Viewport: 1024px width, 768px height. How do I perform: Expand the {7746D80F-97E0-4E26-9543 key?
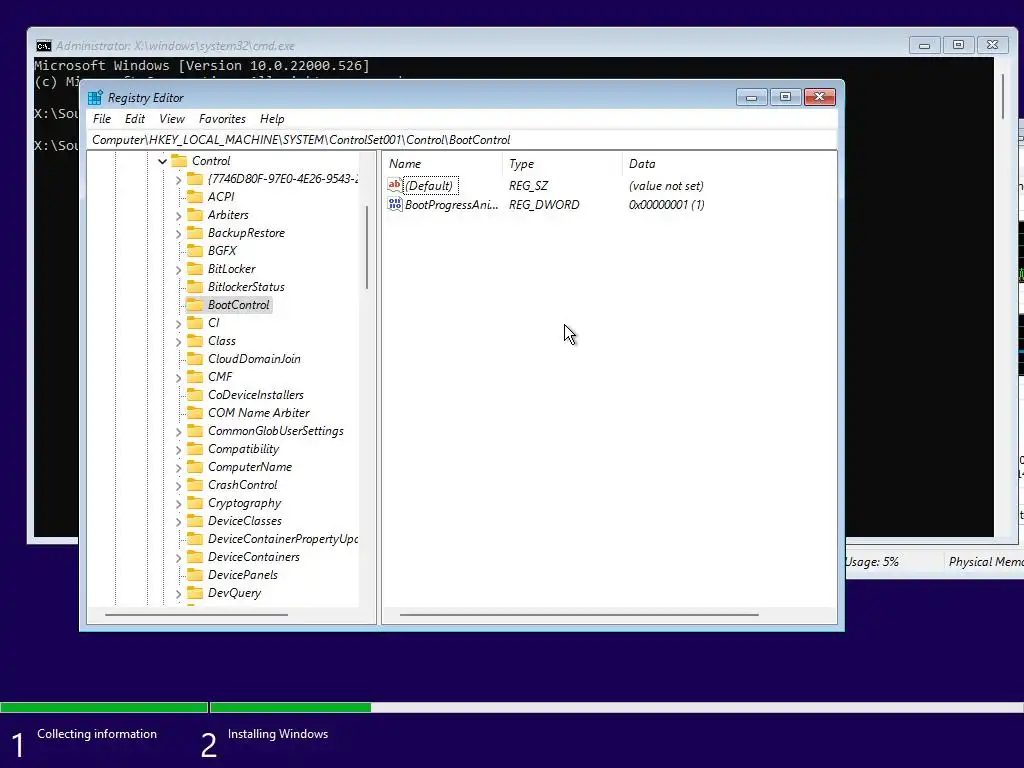tap(178, 179)
